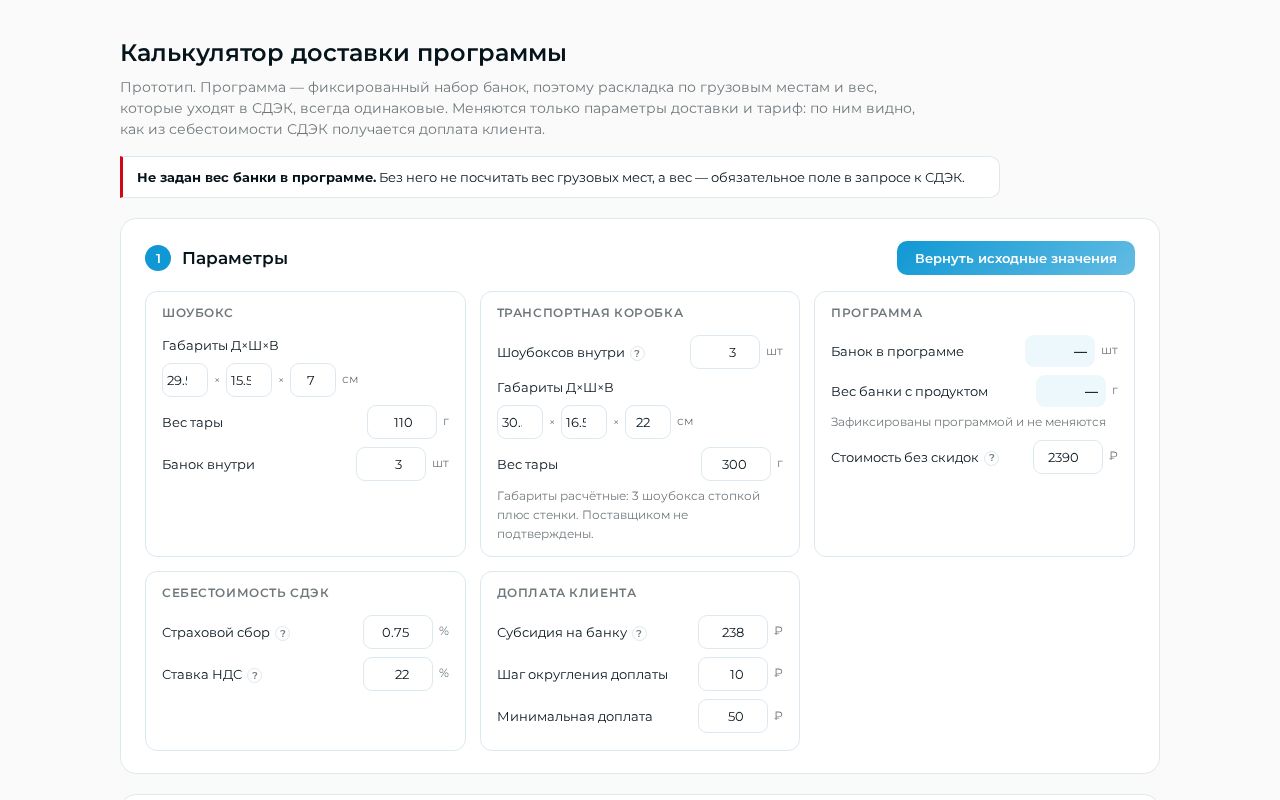This screenshot has height=800, width=1280.
Task: Focus Транспортная коробка length field 30.
Action: tap(520, 422)
